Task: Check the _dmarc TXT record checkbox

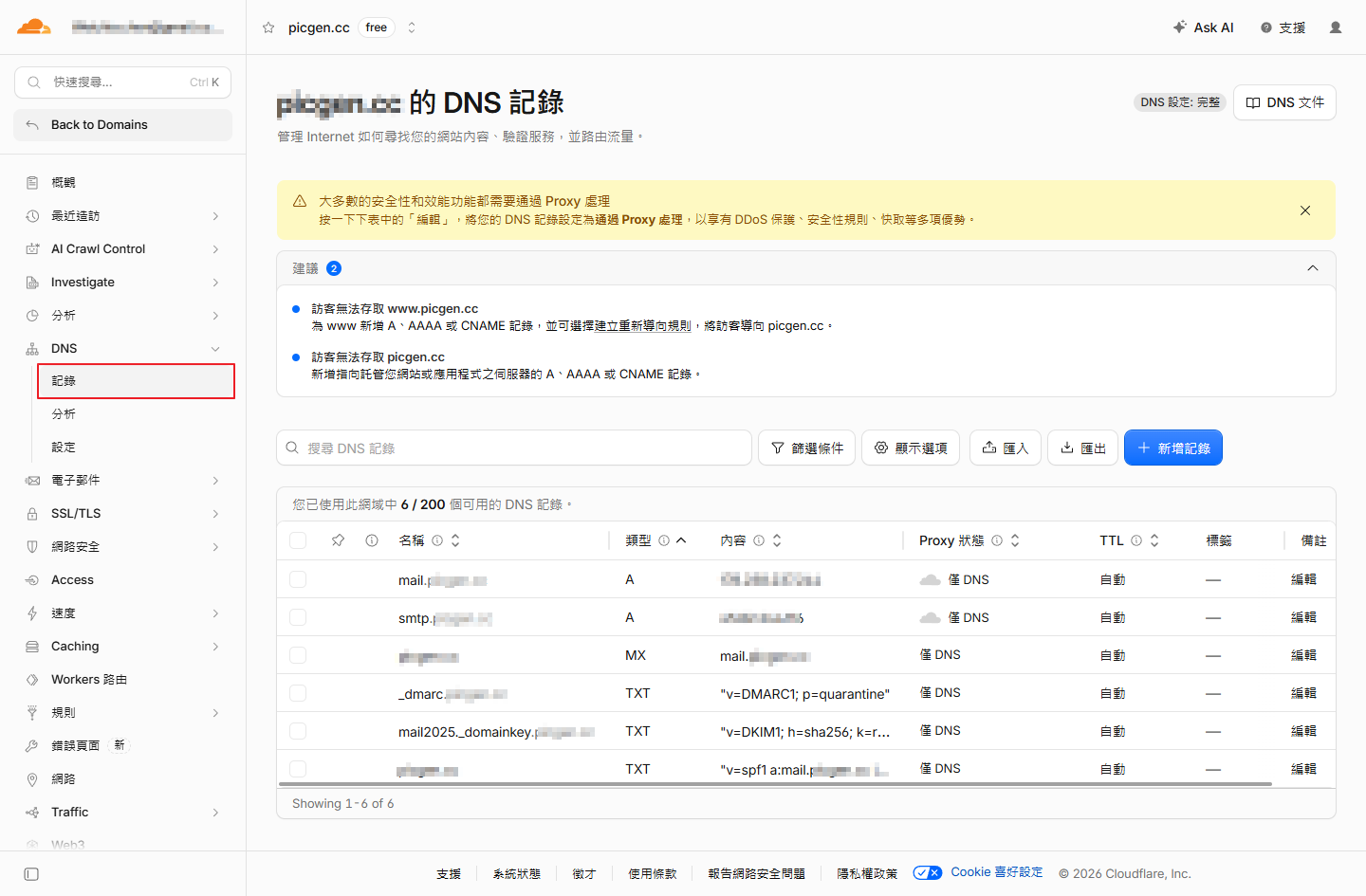Action: coord(298,693)
